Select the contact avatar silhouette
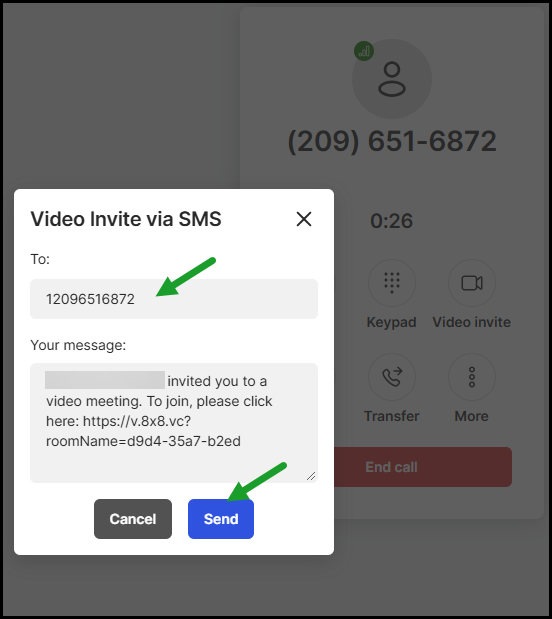 [x=392, y=79]
